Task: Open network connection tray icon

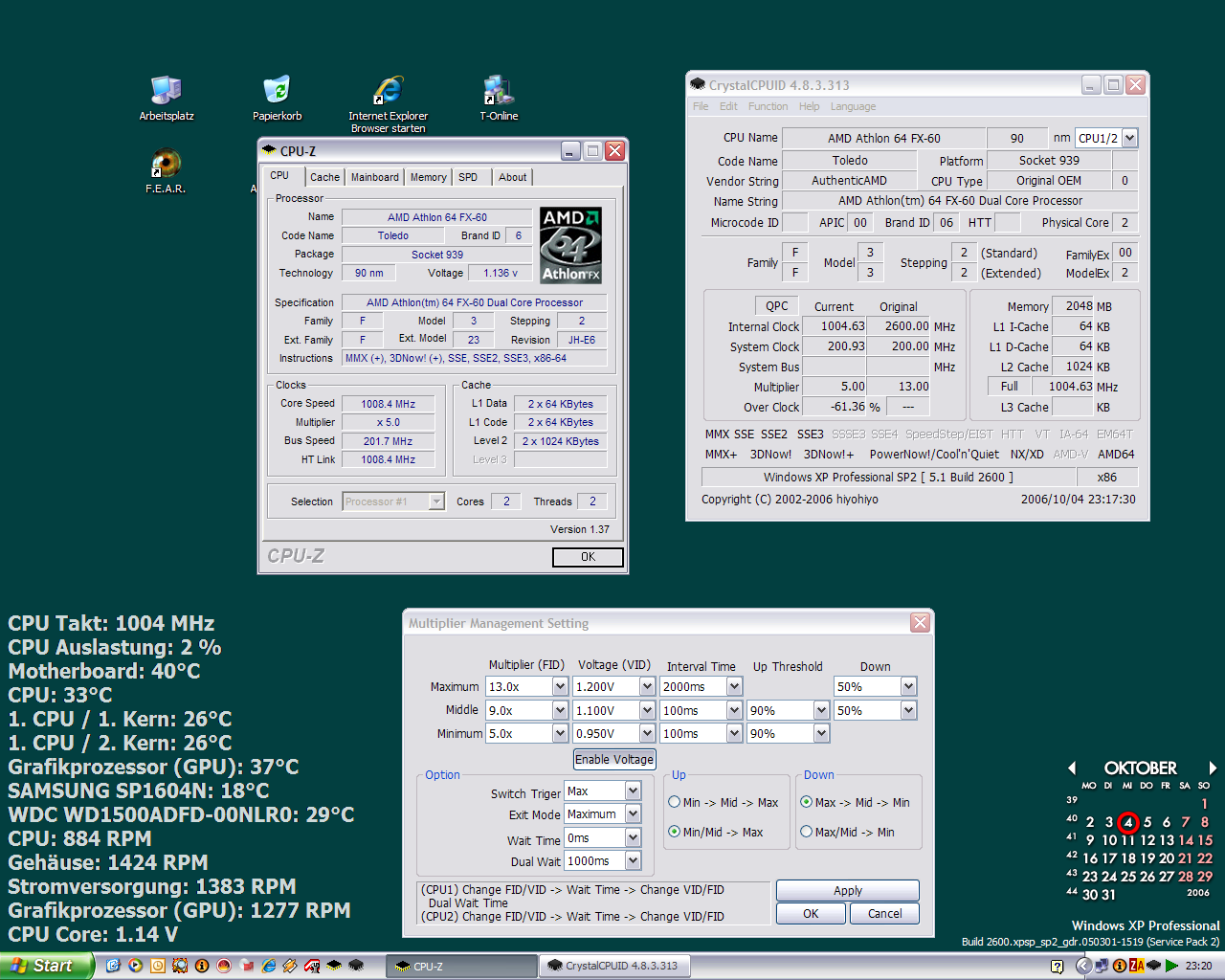Action: [1102, 966]
